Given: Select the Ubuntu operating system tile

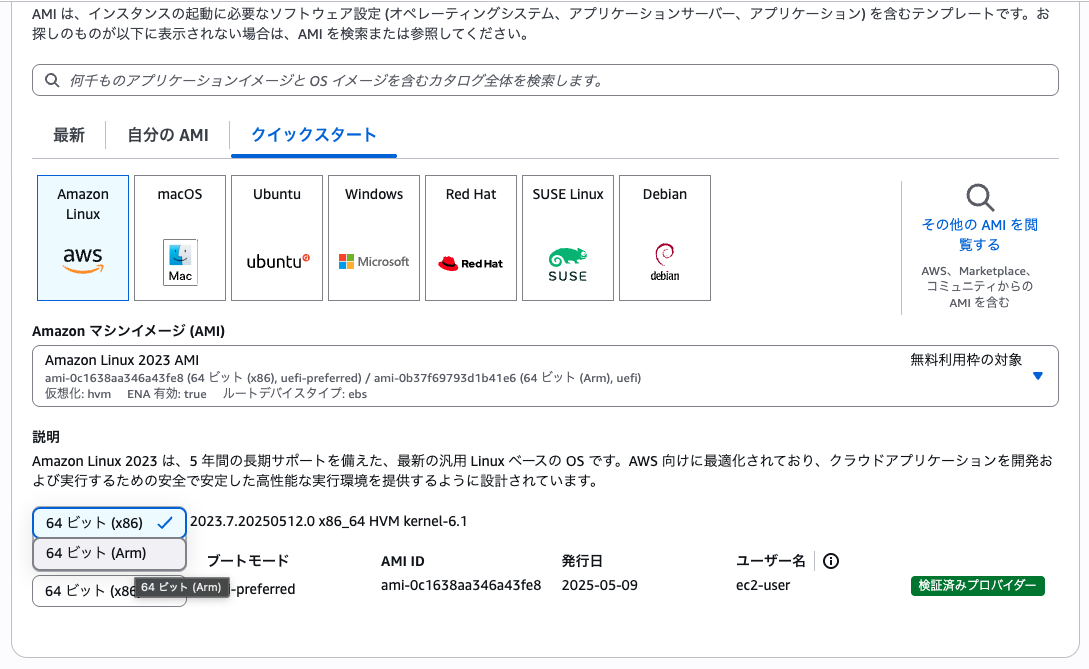Looking at the screenshot, I should (276, 237).
